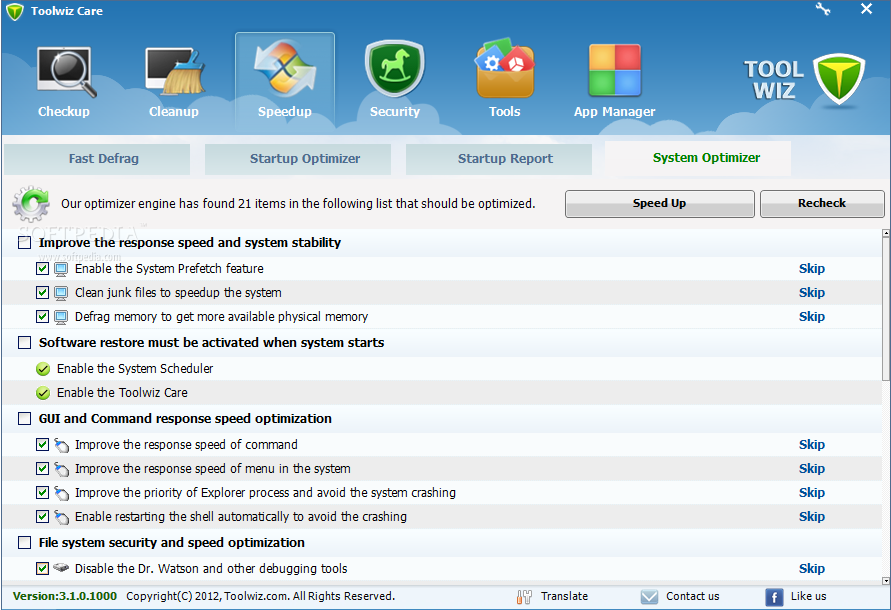This screenshot has width=891, height=610.
Task: Uncheck Disable the Dr. Watson checkbox
Action: pos(43,568)
